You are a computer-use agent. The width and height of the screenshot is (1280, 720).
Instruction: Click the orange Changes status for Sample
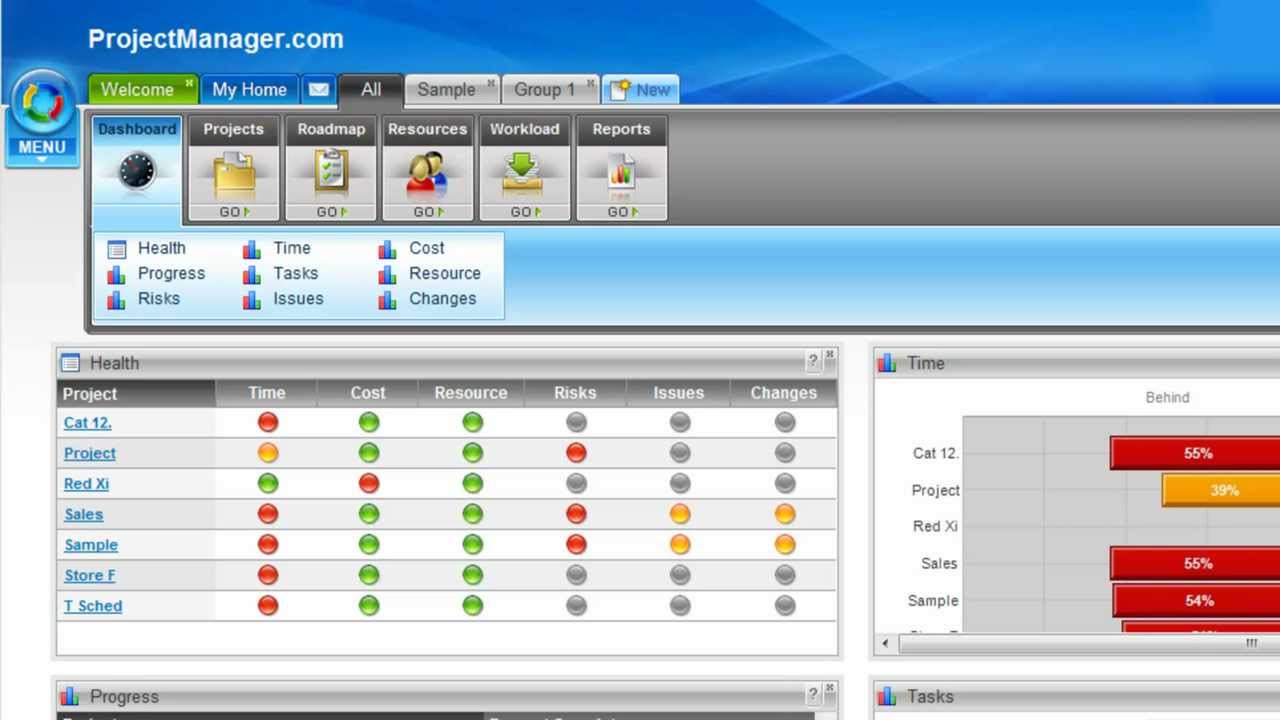pos(785,544)
